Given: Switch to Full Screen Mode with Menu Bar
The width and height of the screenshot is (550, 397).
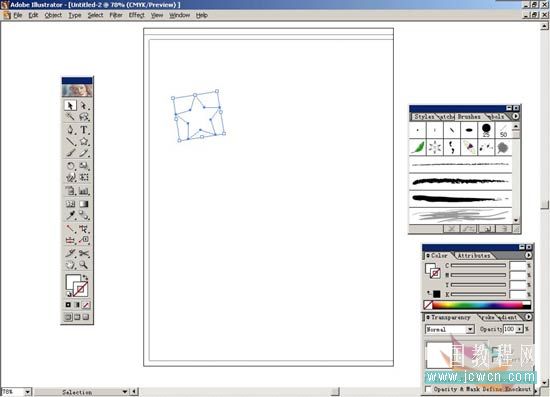Looking at the screenshot, I should click(x=77, y=317).
